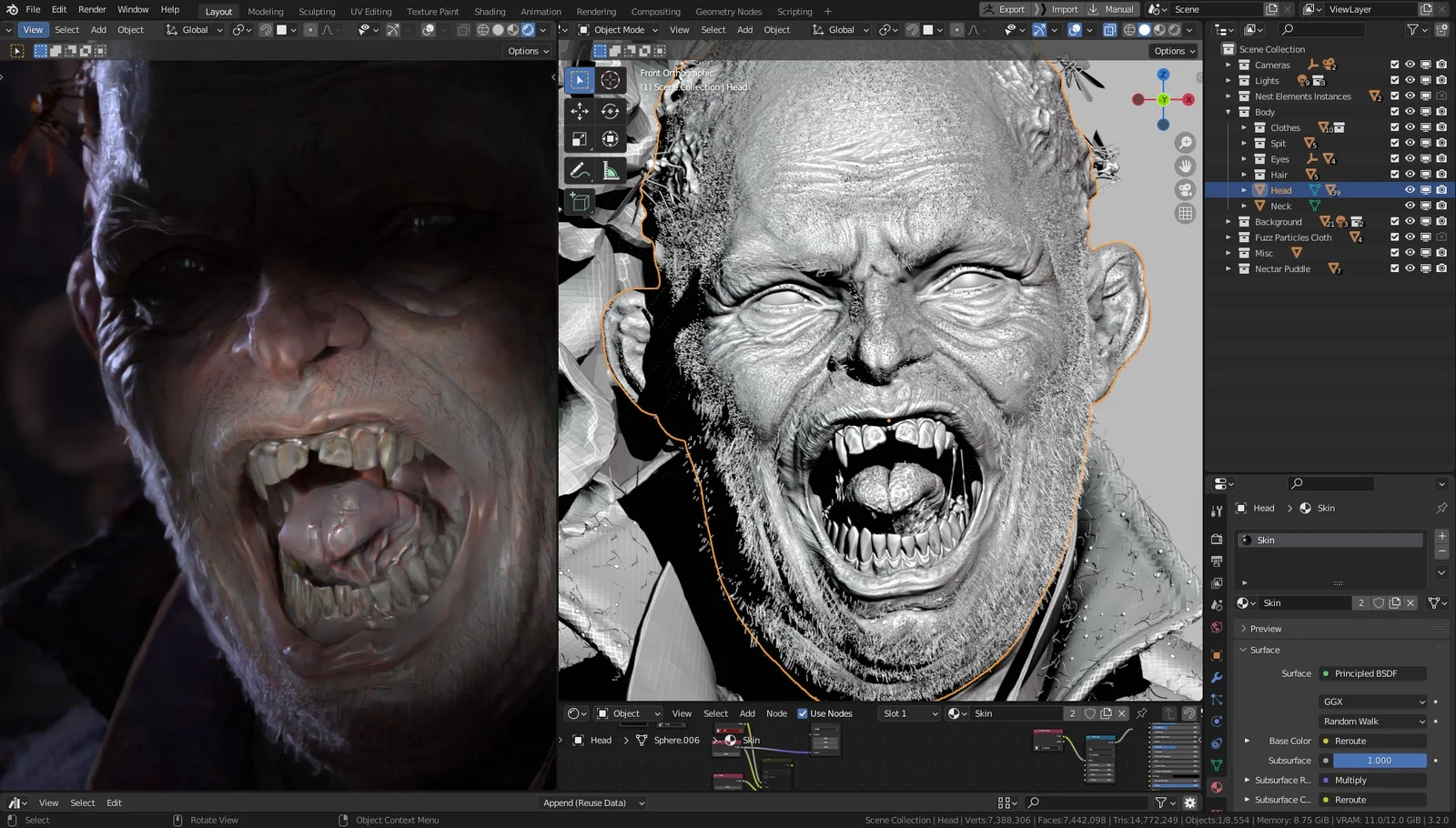Select the 3D Cursor tool
The height and width of the screenshot is (828, 1456).
click(x=610, y=80)
